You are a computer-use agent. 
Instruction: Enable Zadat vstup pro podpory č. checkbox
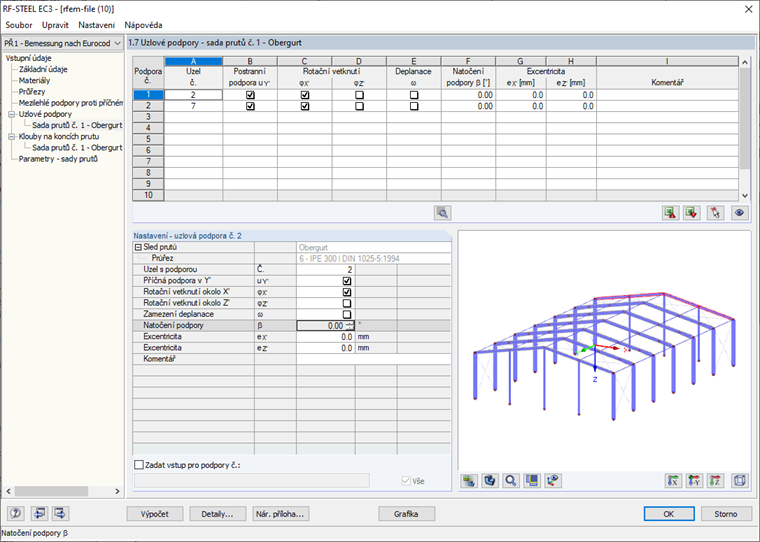(x=139, y=465)
